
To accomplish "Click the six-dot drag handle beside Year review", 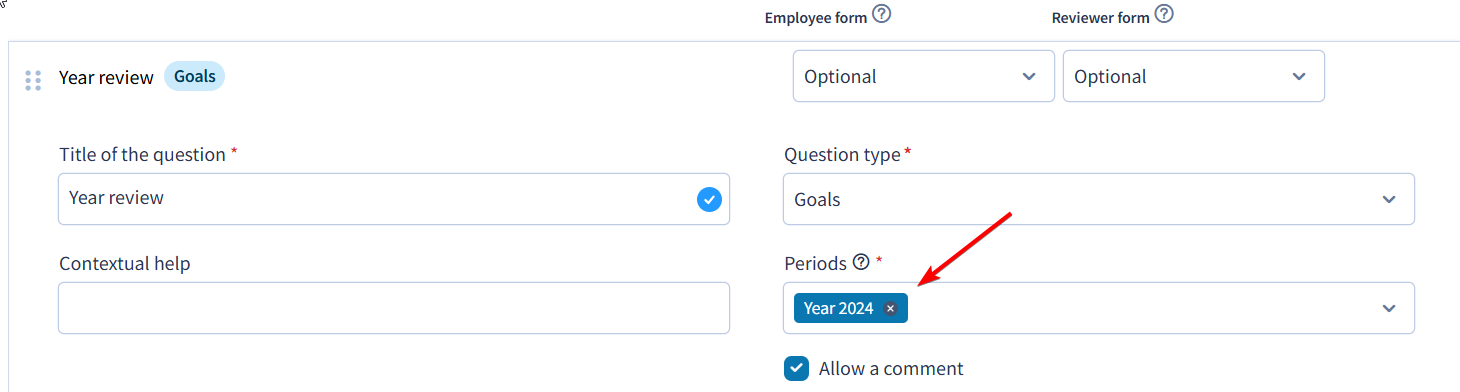I will click(33, 81).
